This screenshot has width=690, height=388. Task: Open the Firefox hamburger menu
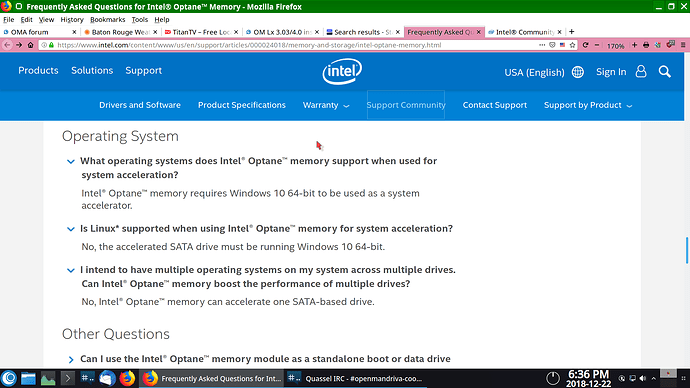tap(683, 45)
